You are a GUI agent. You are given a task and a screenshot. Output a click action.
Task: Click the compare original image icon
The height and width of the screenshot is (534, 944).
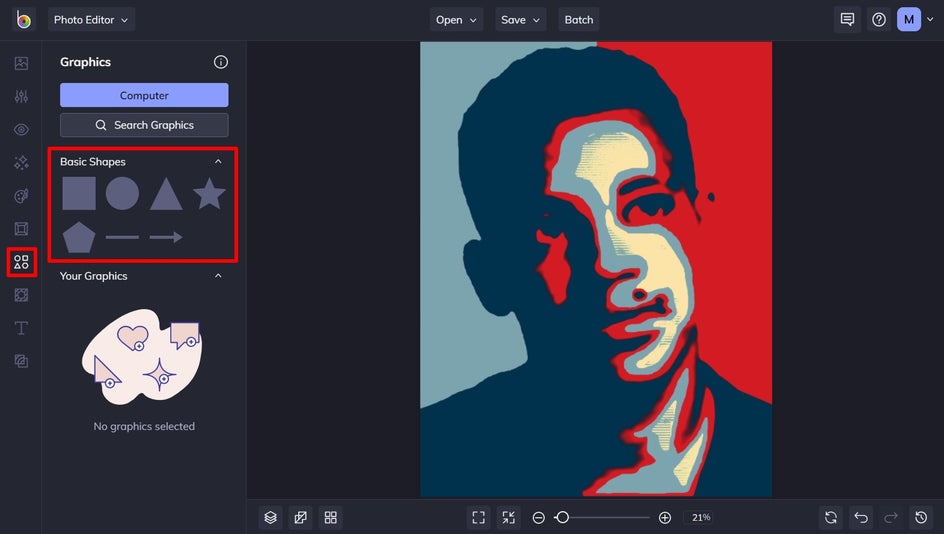[300, 517]
